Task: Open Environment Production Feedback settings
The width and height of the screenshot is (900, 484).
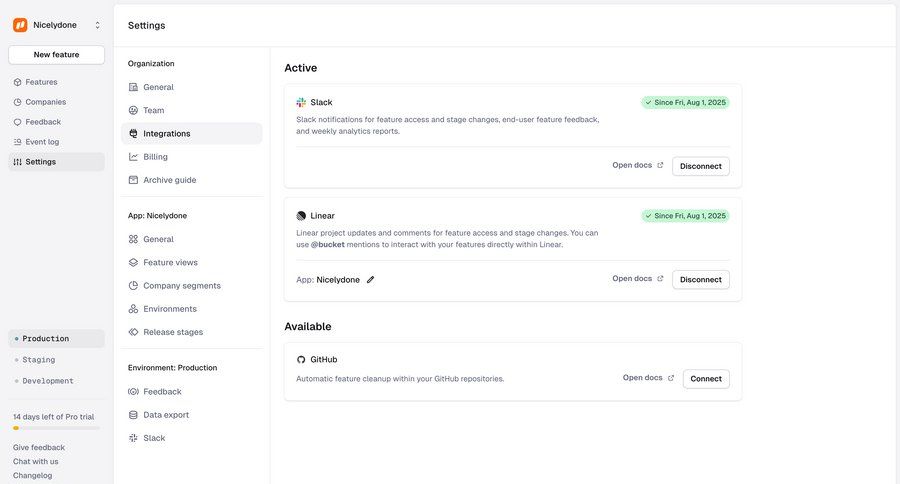Action: pyautogui.click(x=192, y=392)
